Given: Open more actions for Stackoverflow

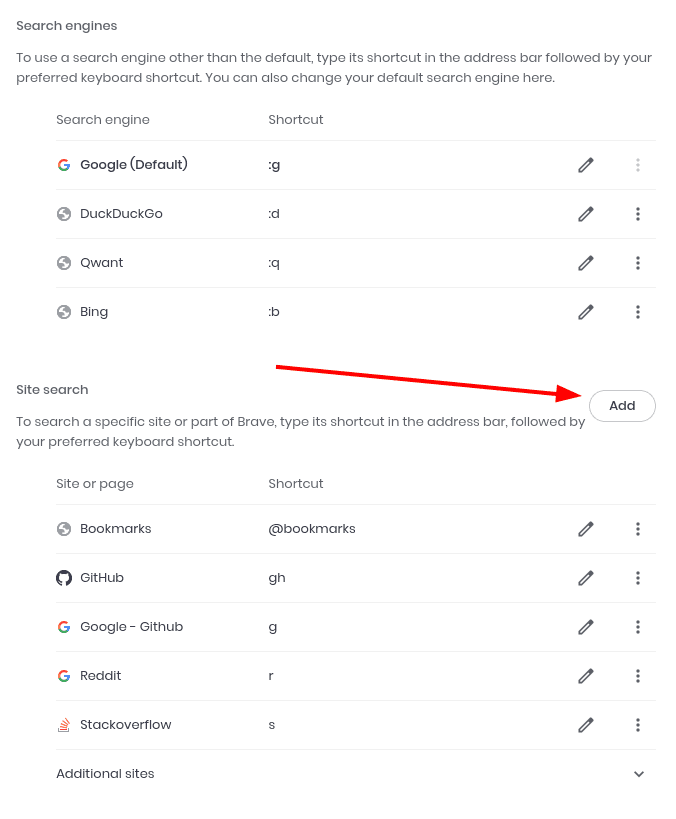Looking at the screenshot, I should coord(638,725).
